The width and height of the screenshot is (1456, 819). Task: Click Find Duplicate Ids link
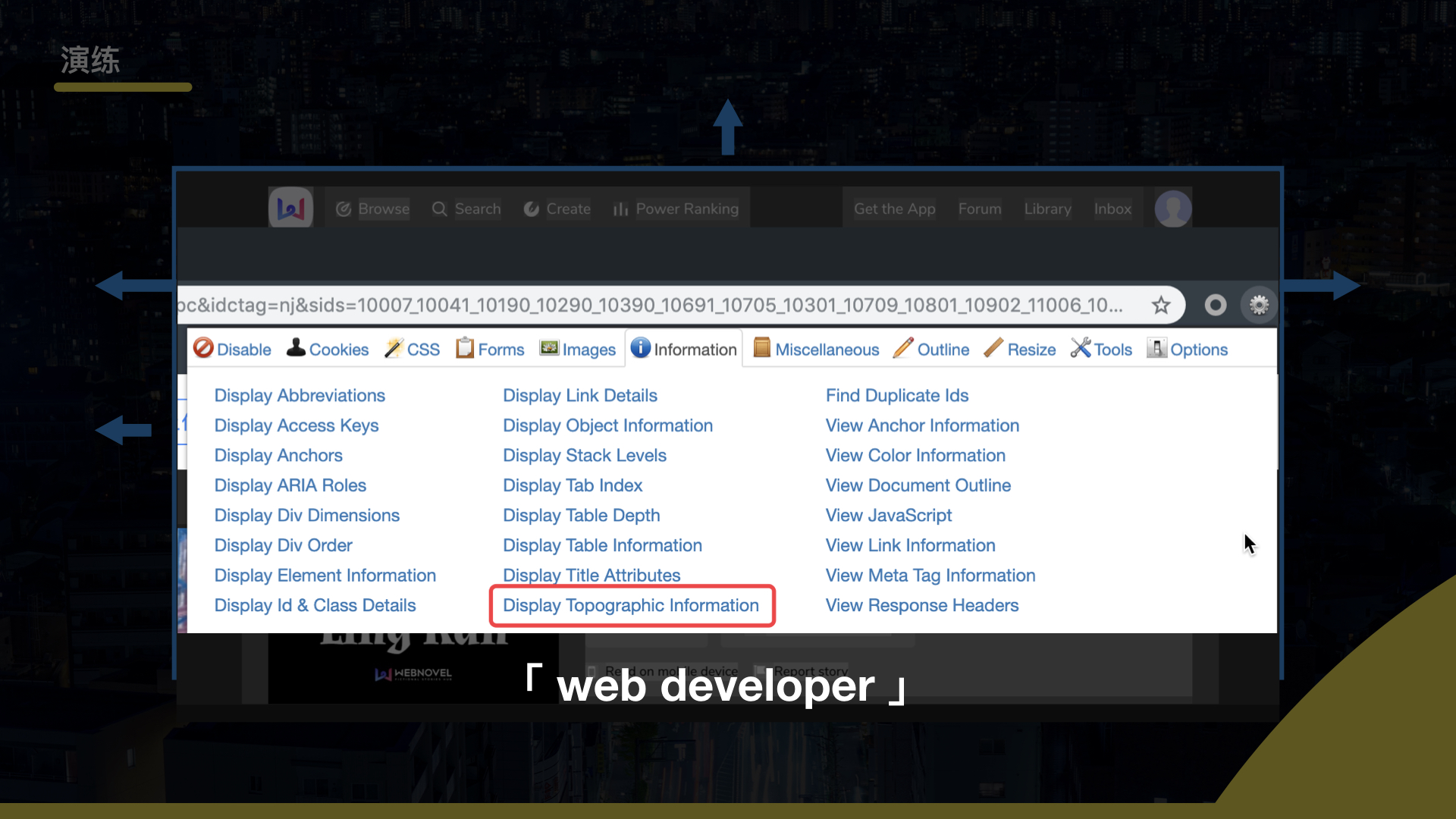pyautogui.click(x=896, y=396)
